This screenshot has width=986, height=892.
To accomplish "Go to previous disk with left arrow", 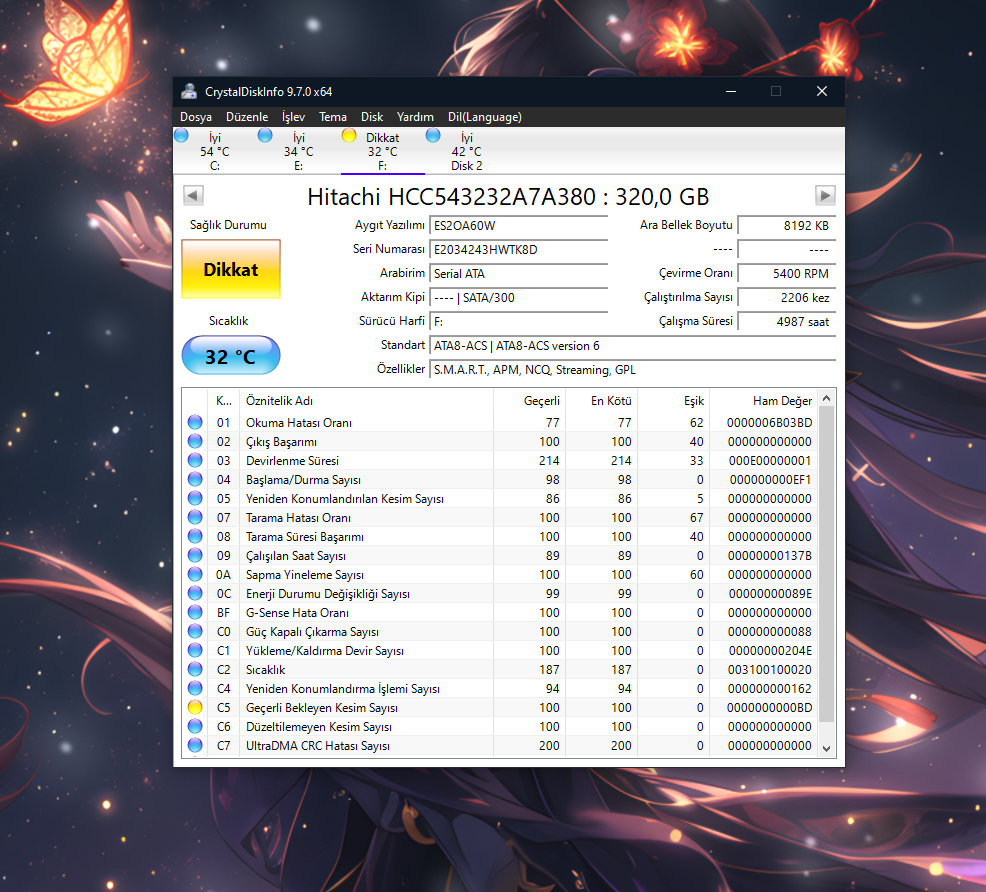I will tap(193, 195).
